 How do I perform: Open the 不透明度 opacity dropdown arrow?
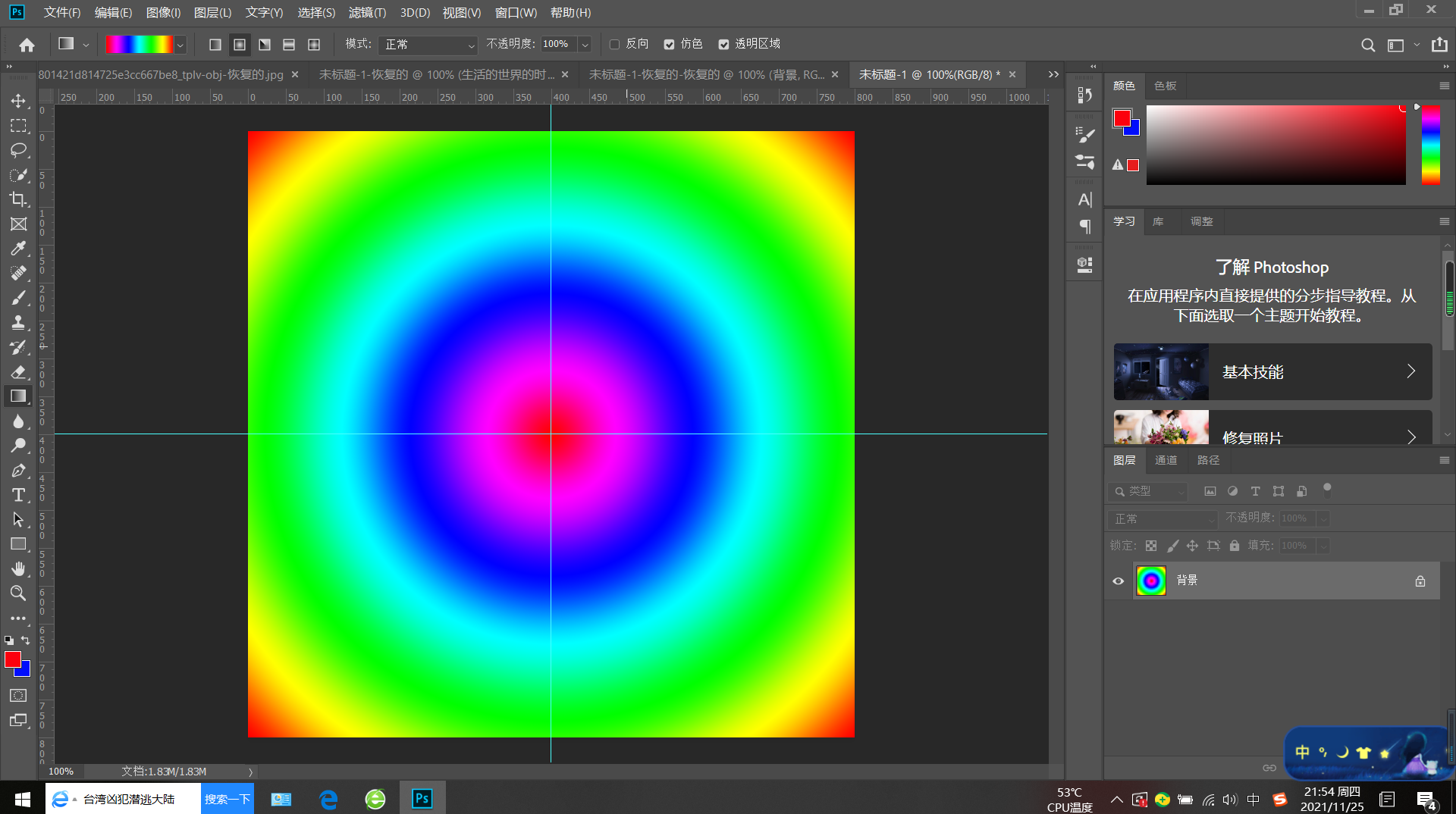click(x=585, y=45)
